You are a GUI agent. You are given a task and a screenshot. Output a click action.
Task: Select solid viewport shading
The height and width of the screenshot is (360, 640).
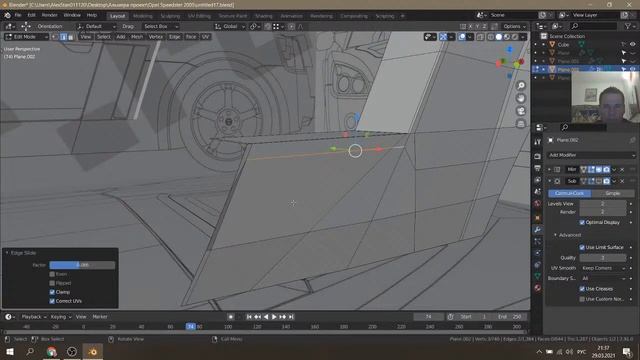pyautogui.click(x=499, y=37)
